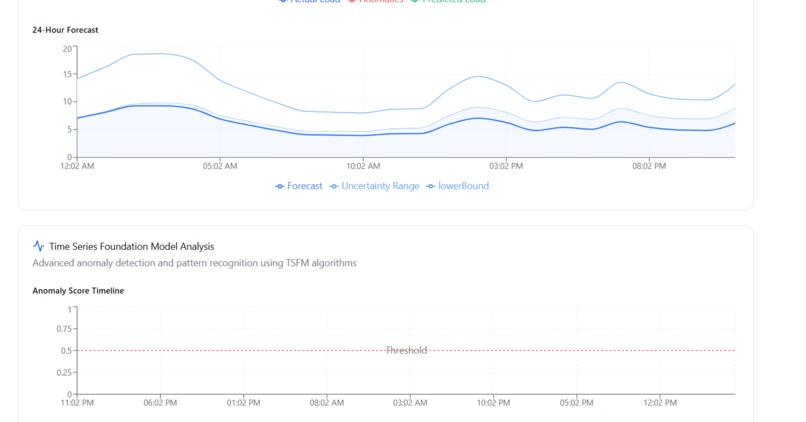Screen dimensions: 806x422
Task: Select the Anomaly Score Timeline heading
Action: coord(78,291)
